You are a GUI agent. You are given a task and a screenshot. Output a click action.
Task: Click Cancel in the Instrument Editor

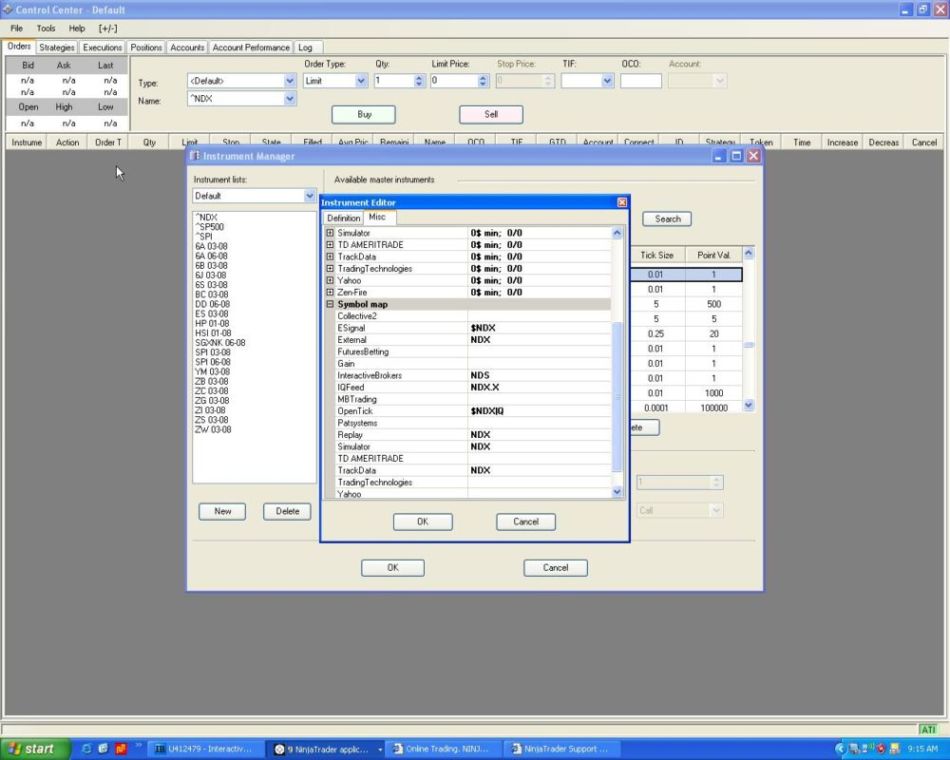[x=525, y=522]
